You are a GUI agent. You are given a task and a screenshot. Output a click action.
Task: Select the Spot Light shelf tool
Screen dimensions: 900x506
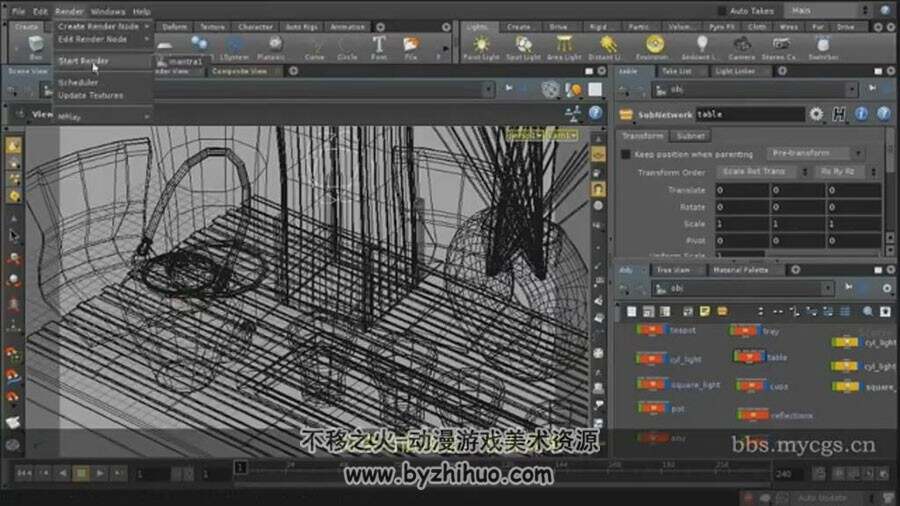click(x=523, y=47)
